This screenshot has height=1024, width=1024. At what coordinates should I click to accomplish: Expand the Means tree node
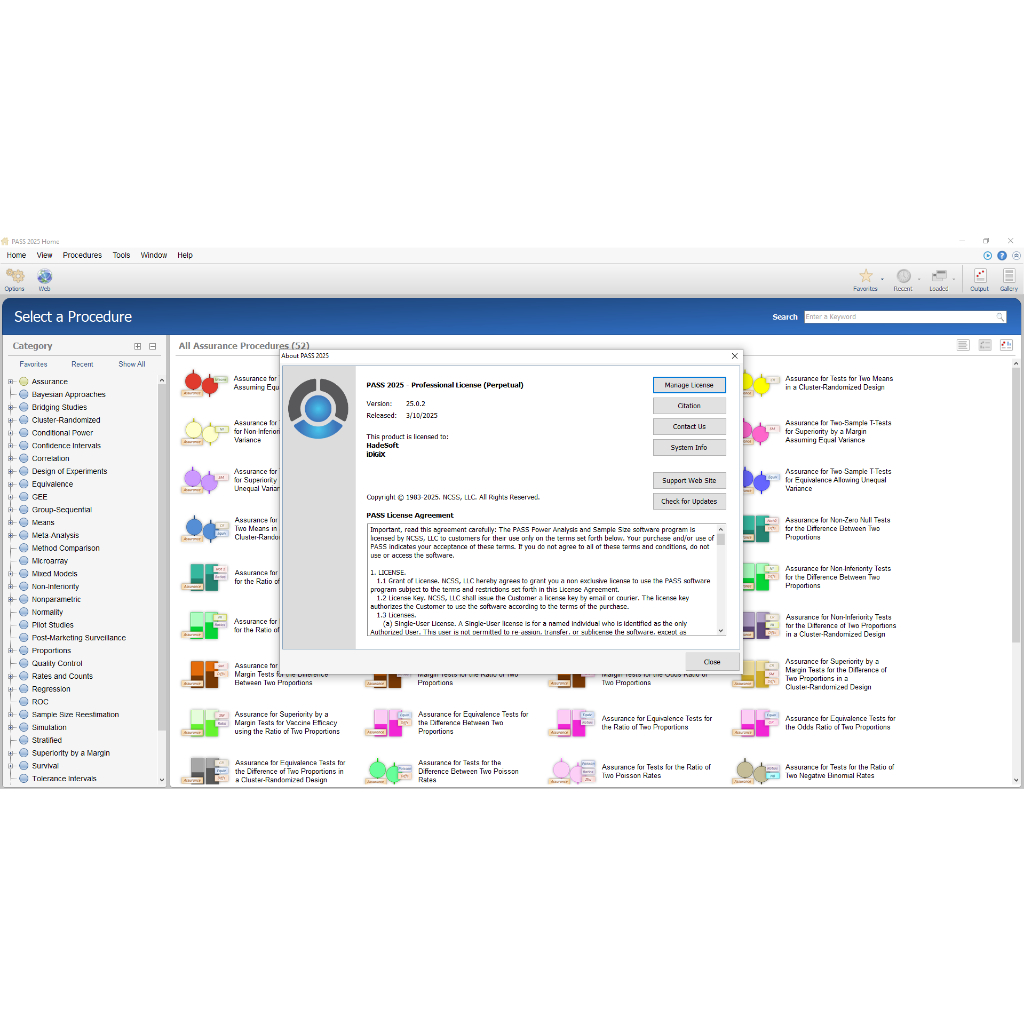[x=10, y=522]
